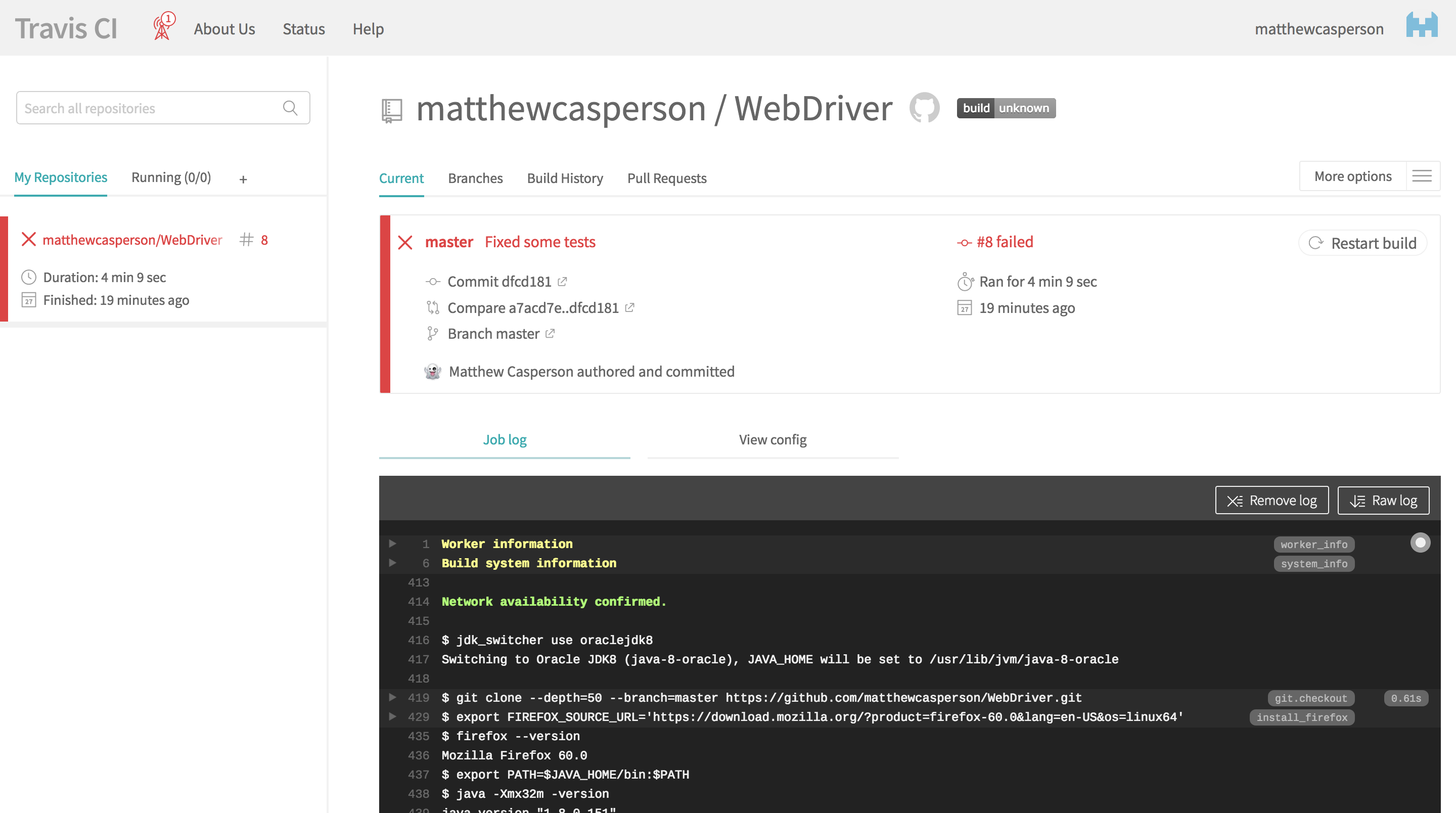Open the More options dropdown

pos(1352,176)
